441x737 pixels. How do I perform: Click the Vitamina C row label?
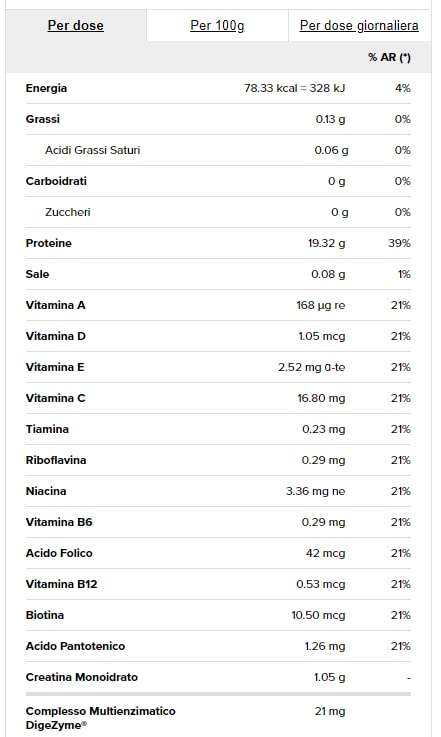click(55, 398)
